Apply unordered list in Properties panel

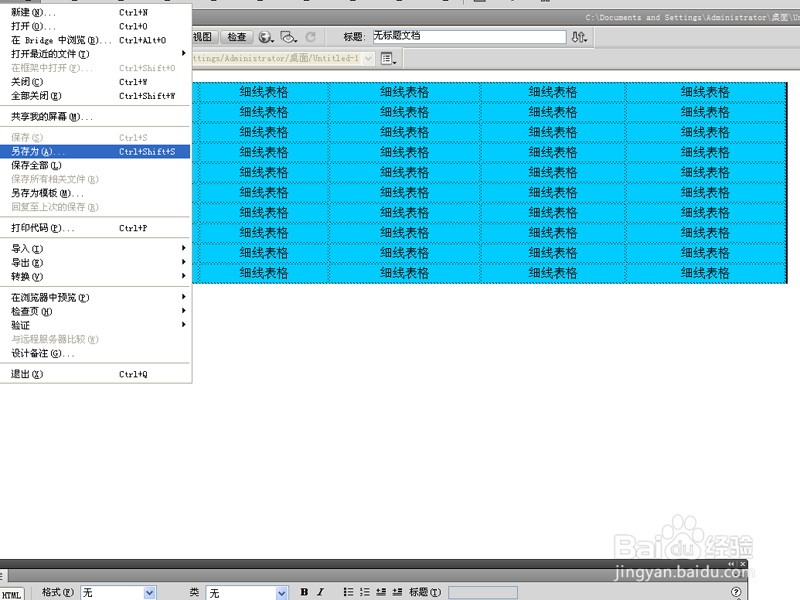click(348, 592)
